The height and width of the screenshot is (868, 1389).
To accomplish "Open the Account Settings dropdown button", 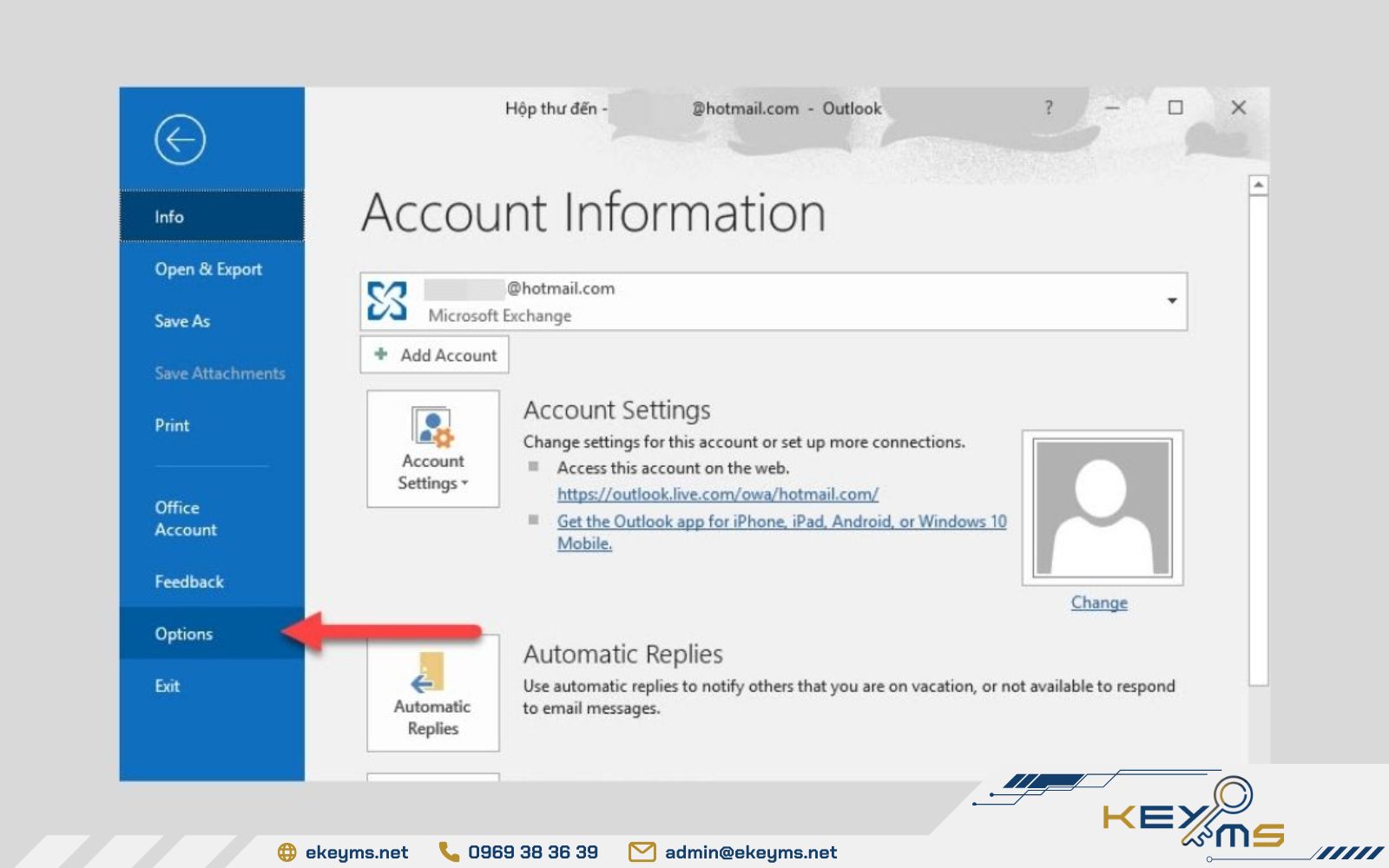I will pos(433,449).
